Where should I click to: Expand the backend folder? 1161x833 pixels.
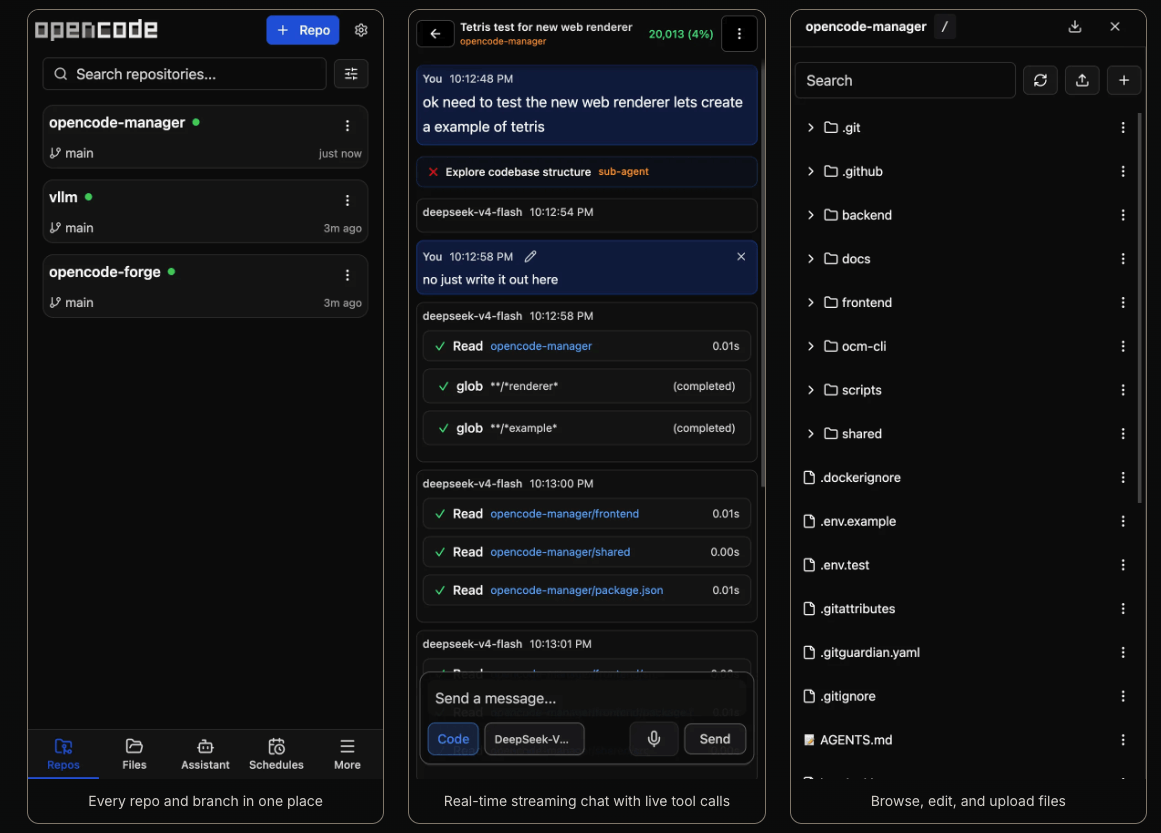pyautogui.click(x=811, y=215)
